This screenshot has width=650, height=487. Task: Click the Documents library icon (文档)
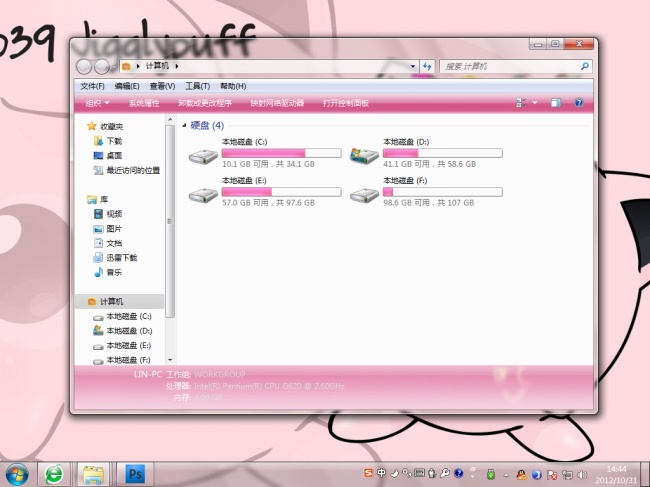tap(98, 243)
